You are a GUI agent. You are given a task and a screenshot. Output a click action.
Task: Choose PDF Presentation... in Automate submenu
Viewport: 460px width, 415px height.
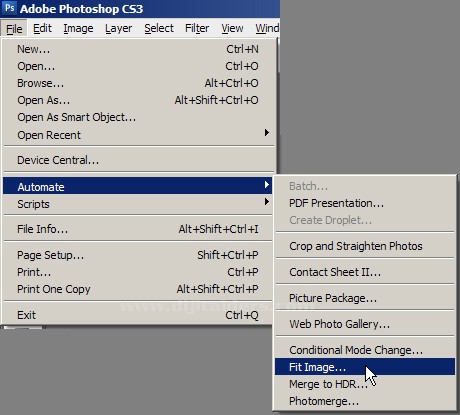pyautogui.click(x=365, y=203)
